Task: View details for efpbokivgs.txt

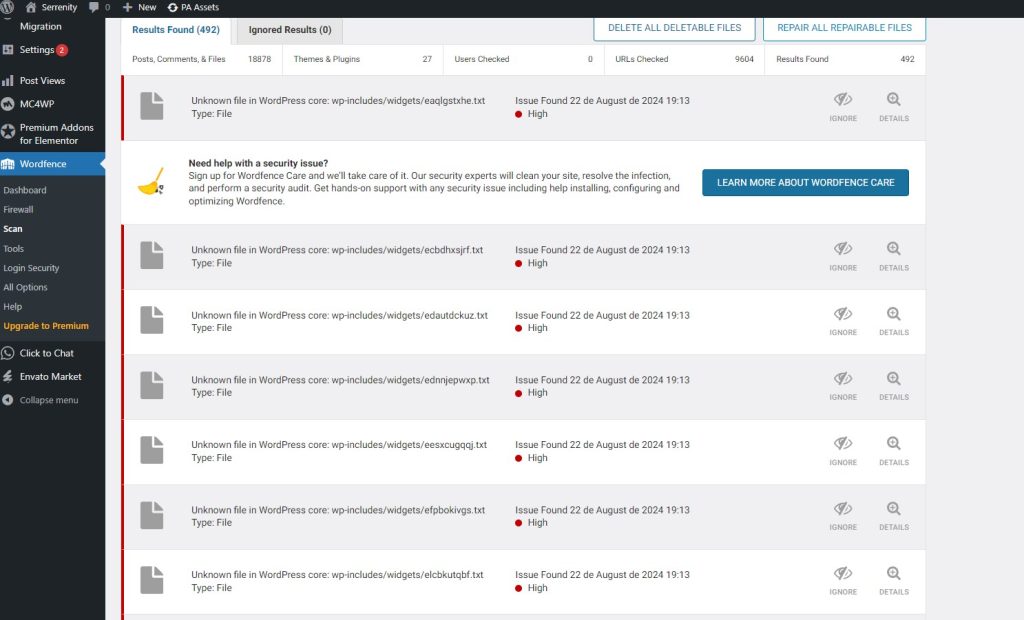Action: tap(893, 516)
